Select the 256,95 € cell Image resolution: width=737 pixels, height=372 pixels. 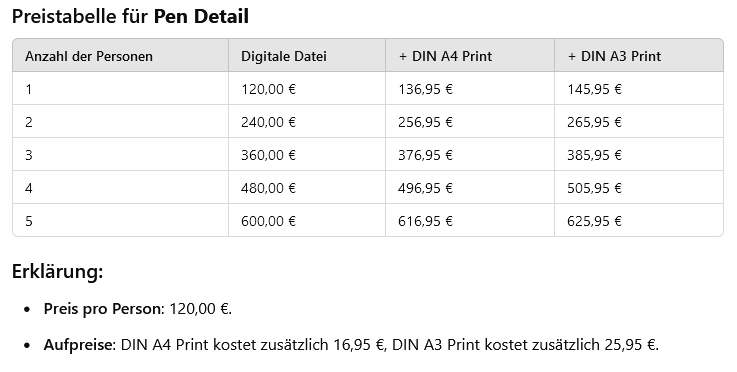pyautogui.click(x=425, y=122)
